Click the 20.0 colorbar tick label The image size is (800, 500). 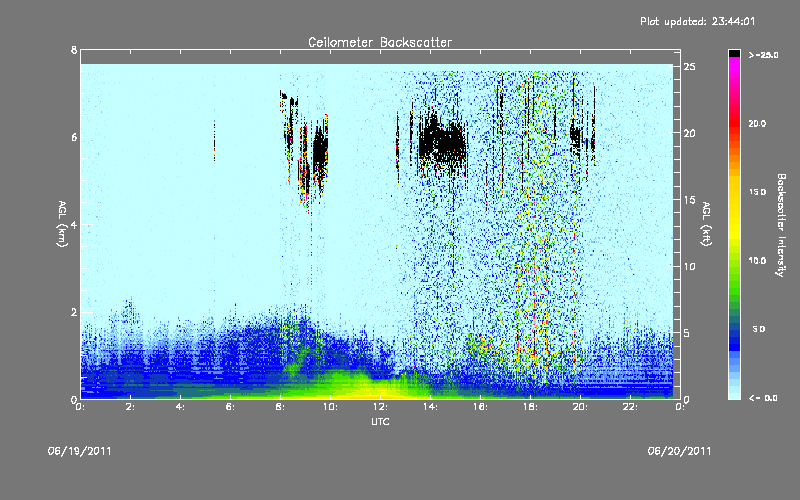pyautogui.click(x=757, y=123)
